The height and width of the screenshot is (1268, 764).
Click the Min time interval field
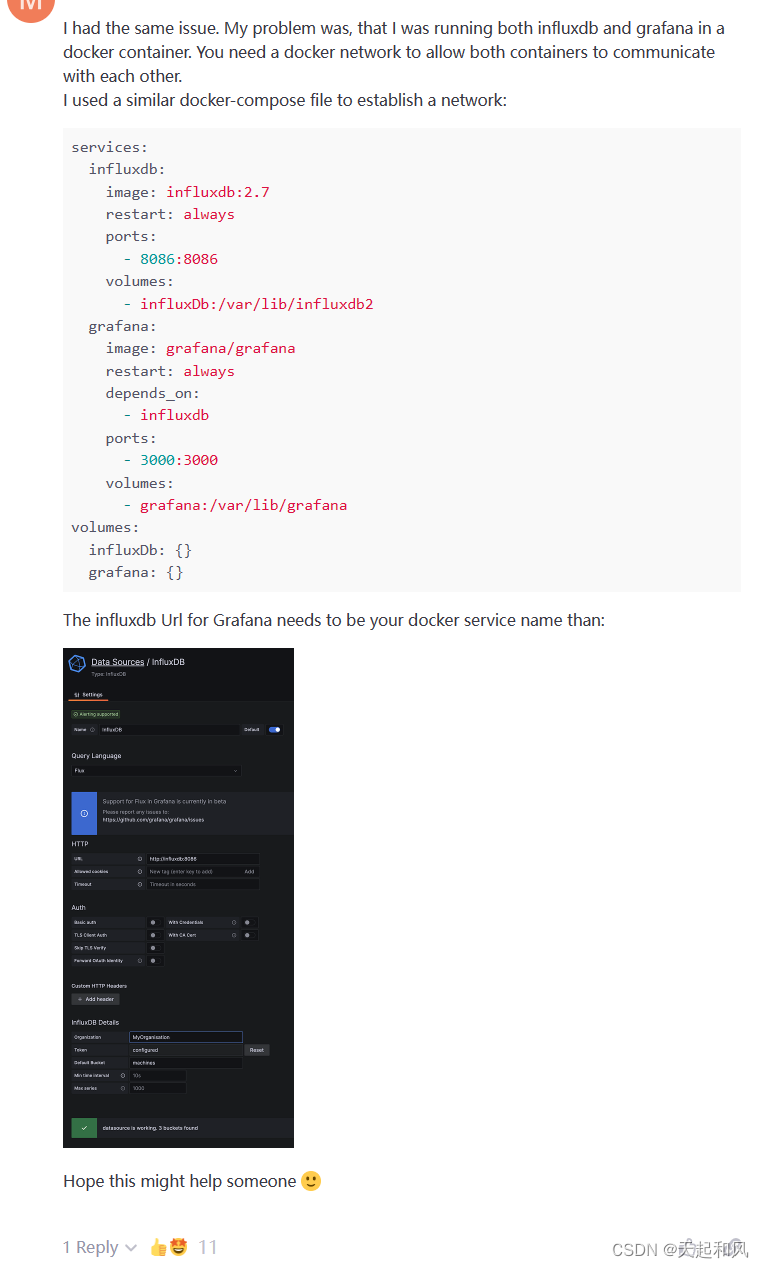(158, 1075)
